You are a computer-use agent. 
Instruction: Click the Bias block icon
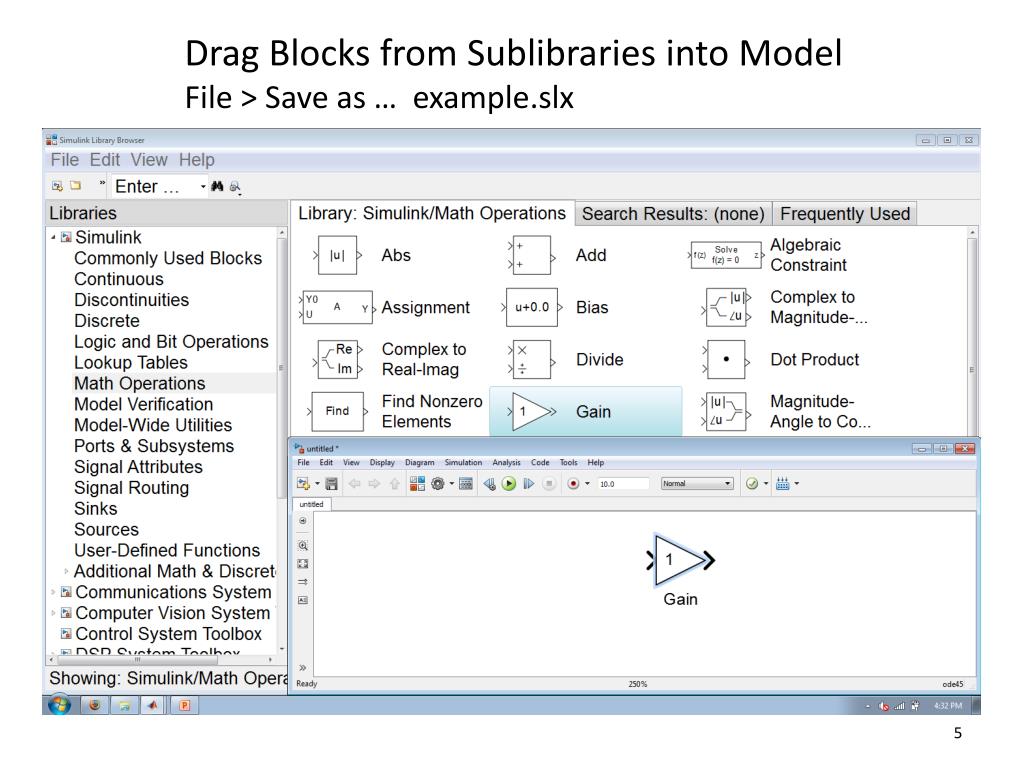532,308
